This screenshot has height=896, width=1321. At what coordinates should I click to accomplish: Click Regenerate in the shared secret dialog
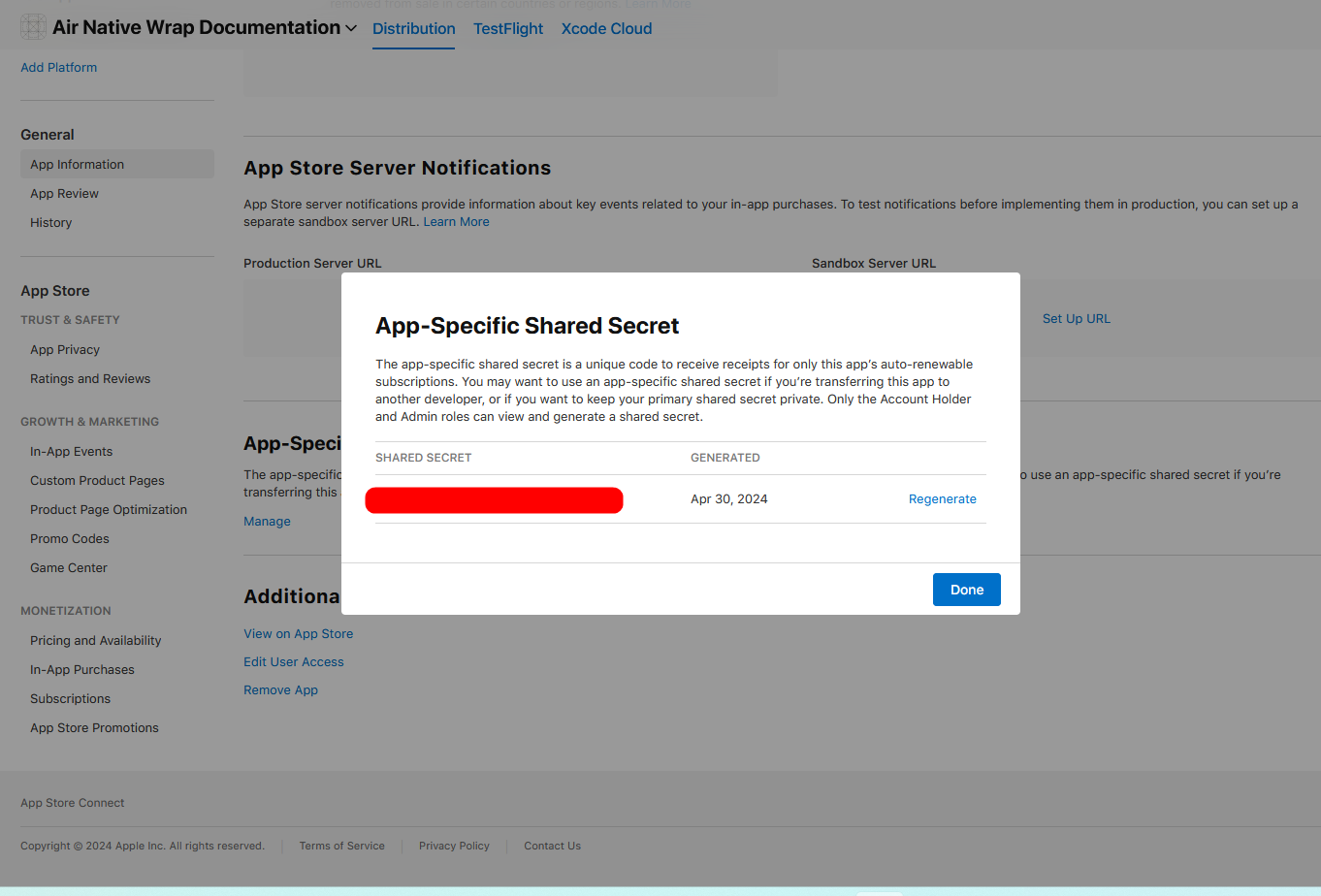(943, 498)
